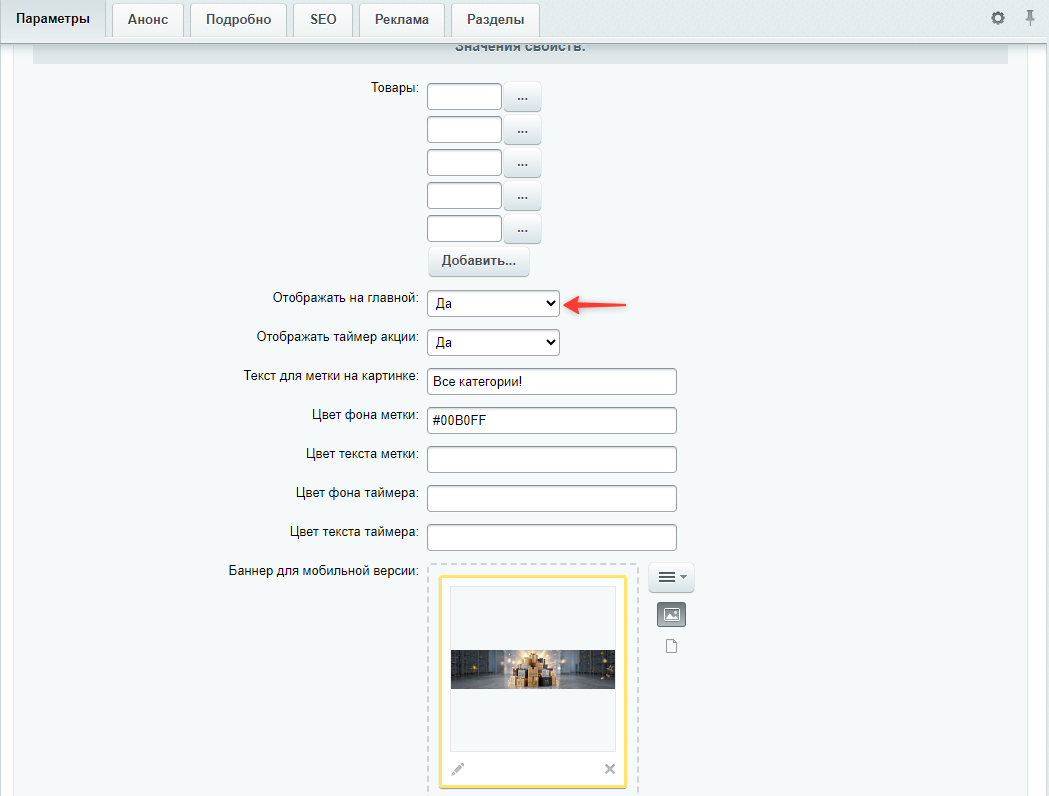This screenshot has height=796, width=1049.
Task: Click the pin tabs icon
Action: pos(1030,18)
